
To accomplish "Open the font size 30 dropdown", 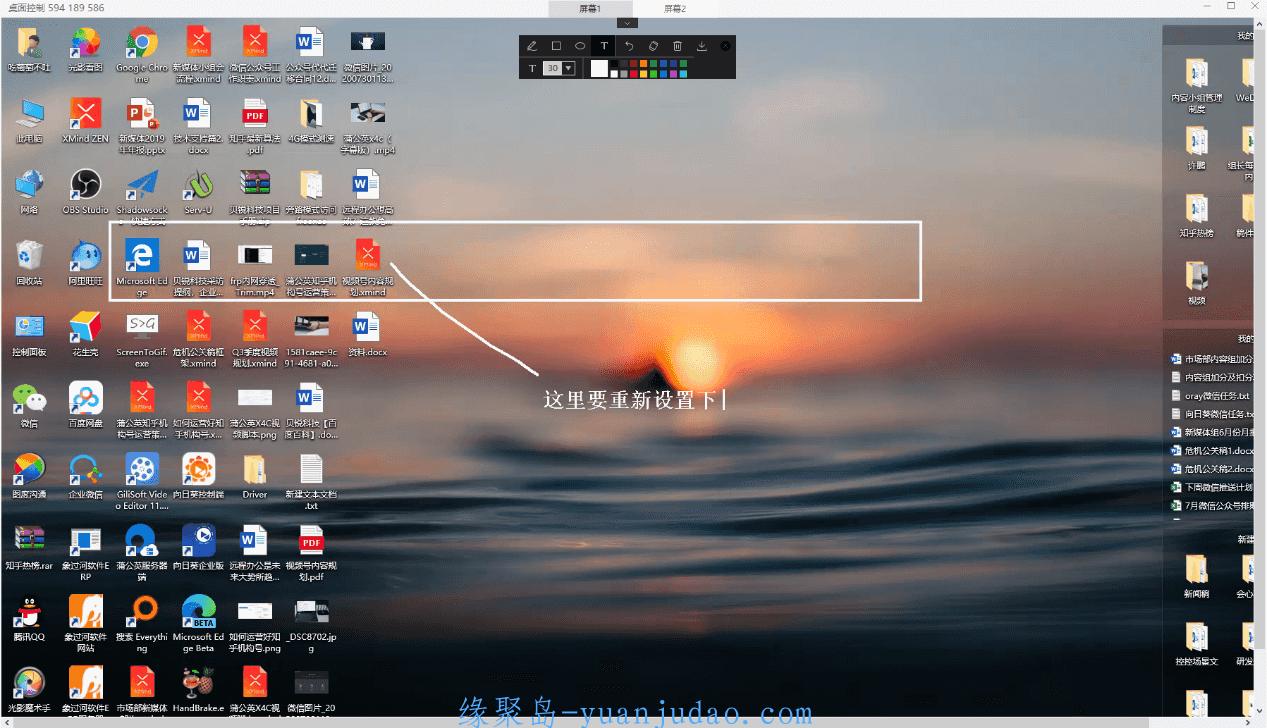I will point(568,68).
